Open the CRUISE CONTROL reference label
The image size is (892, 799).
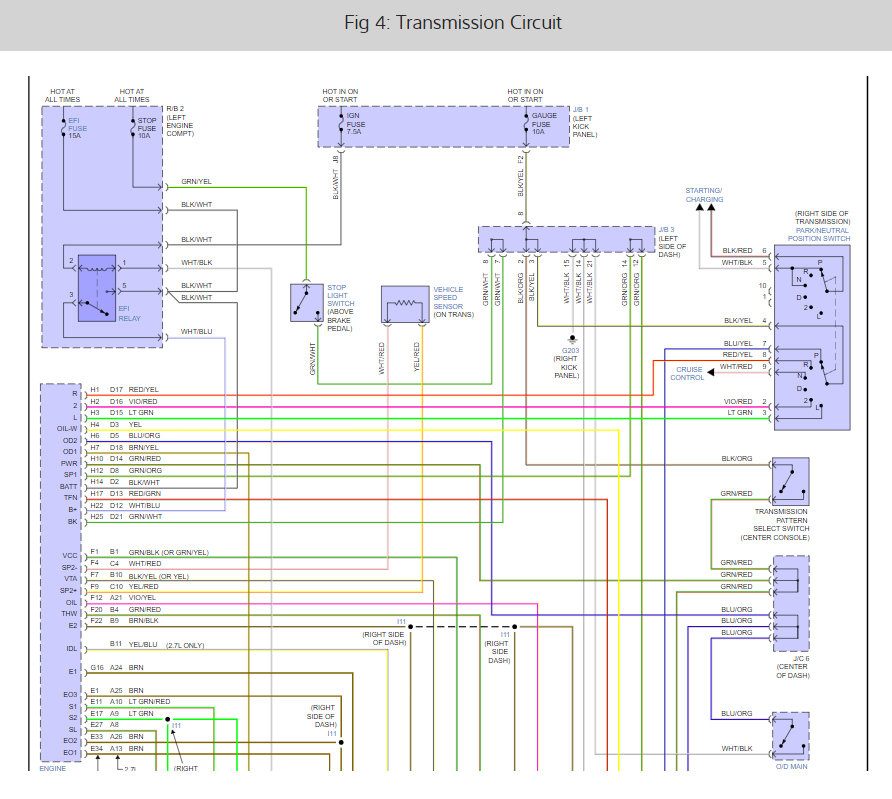pos(687,373)
